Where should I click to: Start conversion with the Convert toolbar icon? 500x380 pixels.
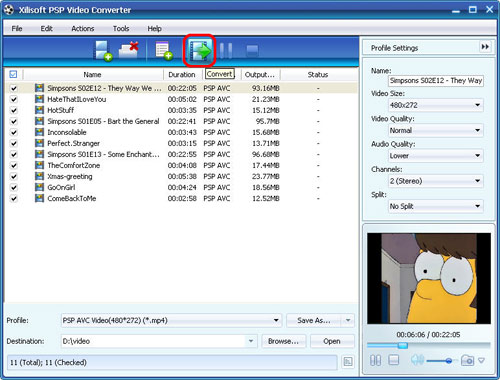200,51
